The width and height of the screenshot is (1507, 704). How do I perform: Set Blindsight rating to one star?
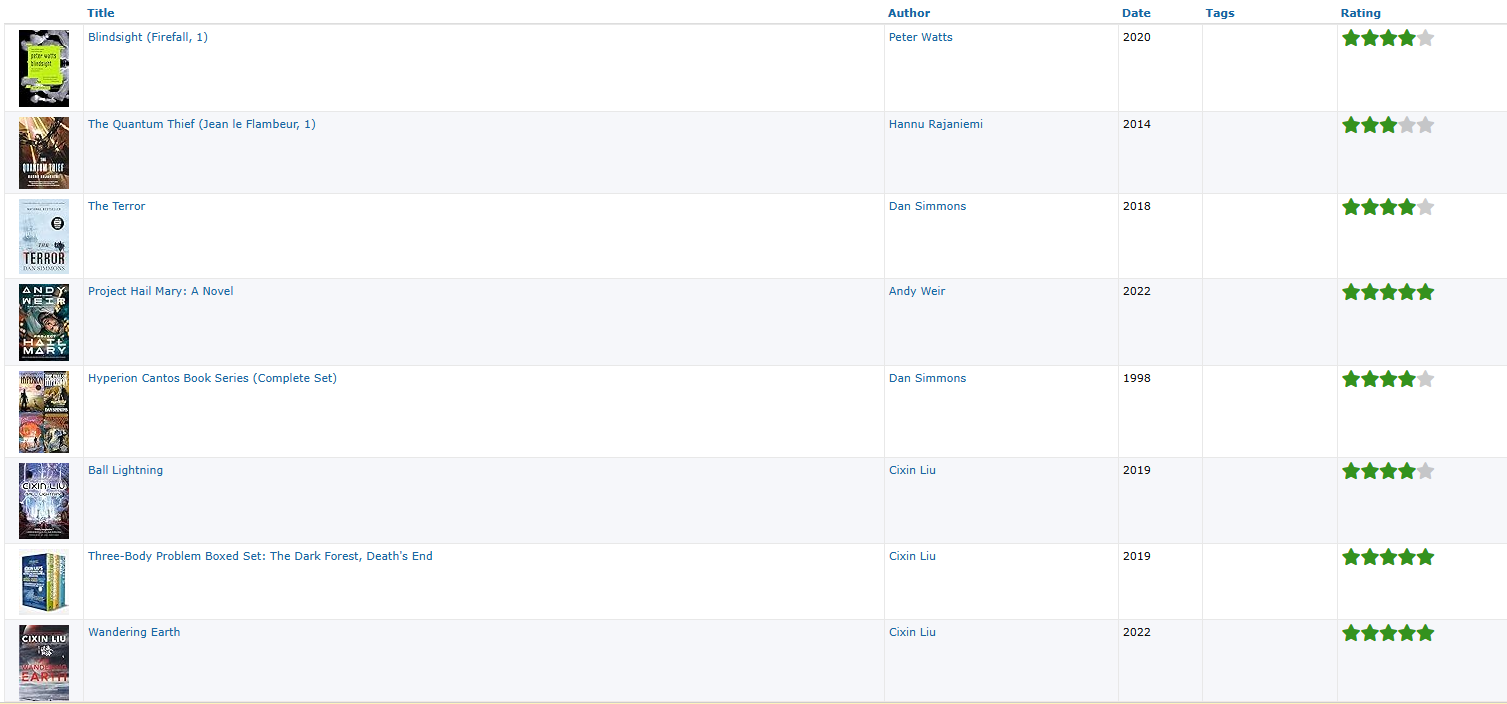click(x=1351, y=38)
